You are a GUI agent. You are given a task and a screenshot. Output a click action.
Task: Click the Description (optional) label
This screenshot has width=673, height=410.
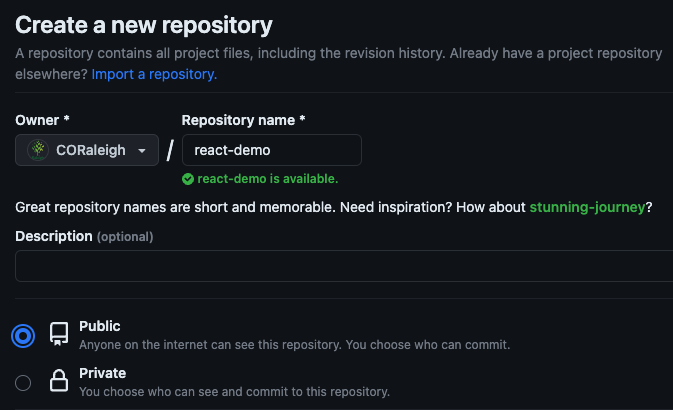point(84,237)
